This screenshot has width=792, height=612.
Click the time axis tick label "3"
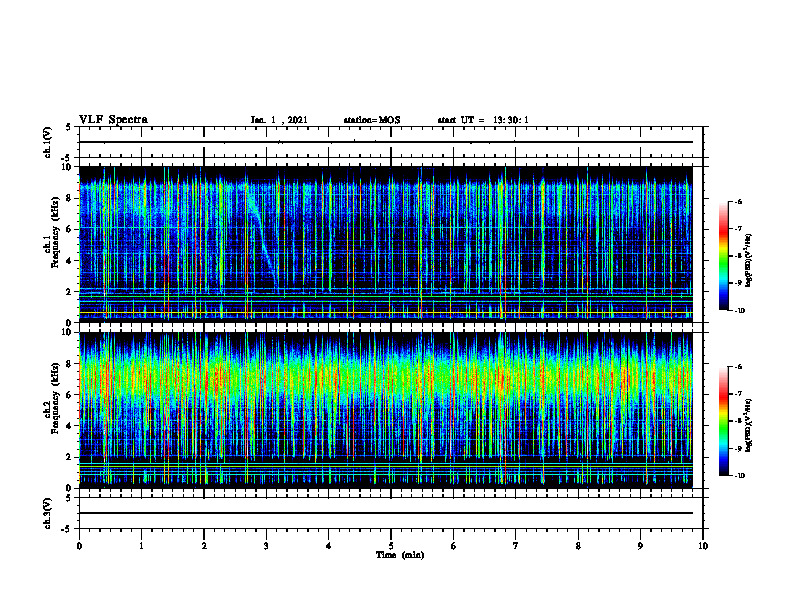[266, 546]
